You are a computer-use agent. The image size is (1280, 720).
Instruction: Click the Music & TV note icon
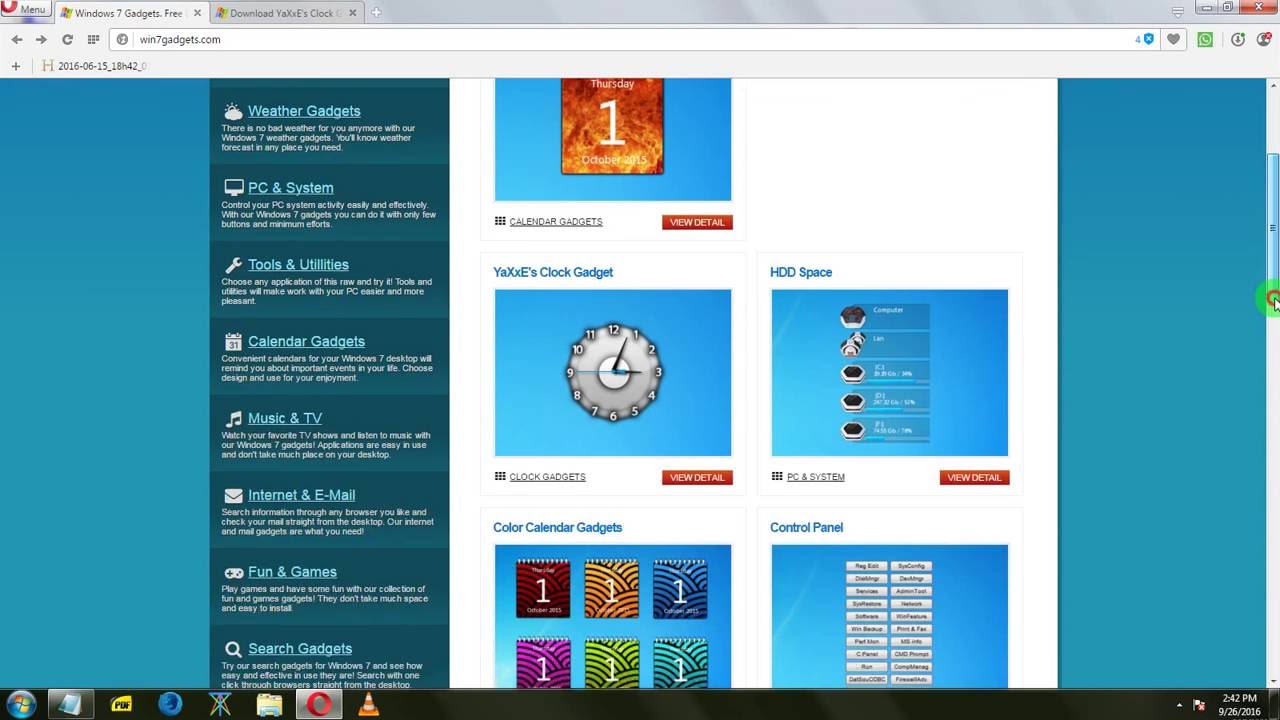pyautogui.click(x=233, y=418)
